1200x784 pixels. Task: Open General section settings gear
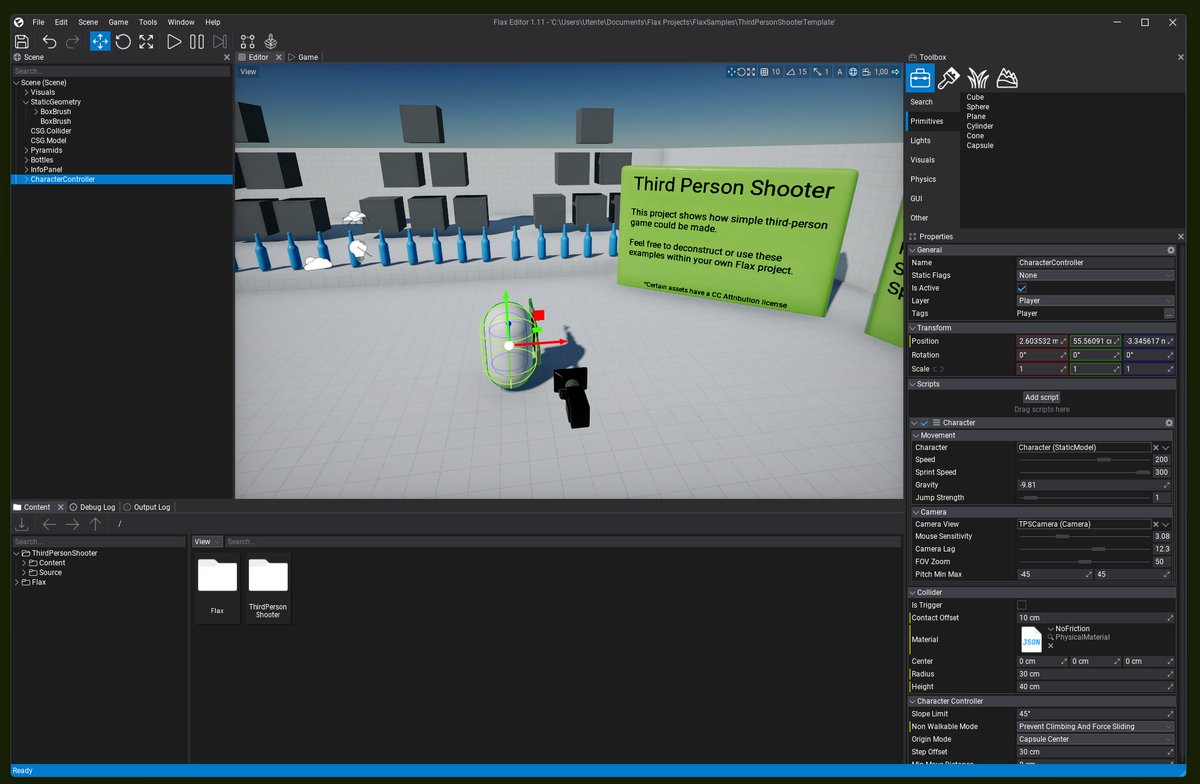[x=1171, y=250]
